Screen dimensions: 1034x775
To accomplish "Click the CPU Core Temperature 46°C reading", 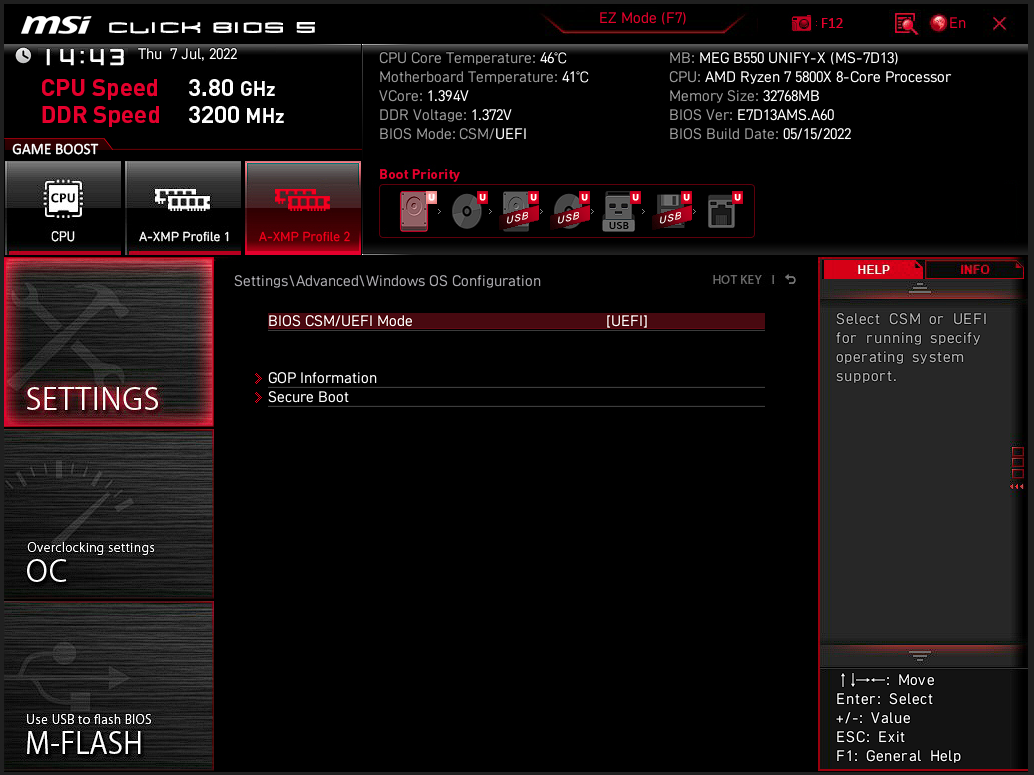I will coord(473,58).
